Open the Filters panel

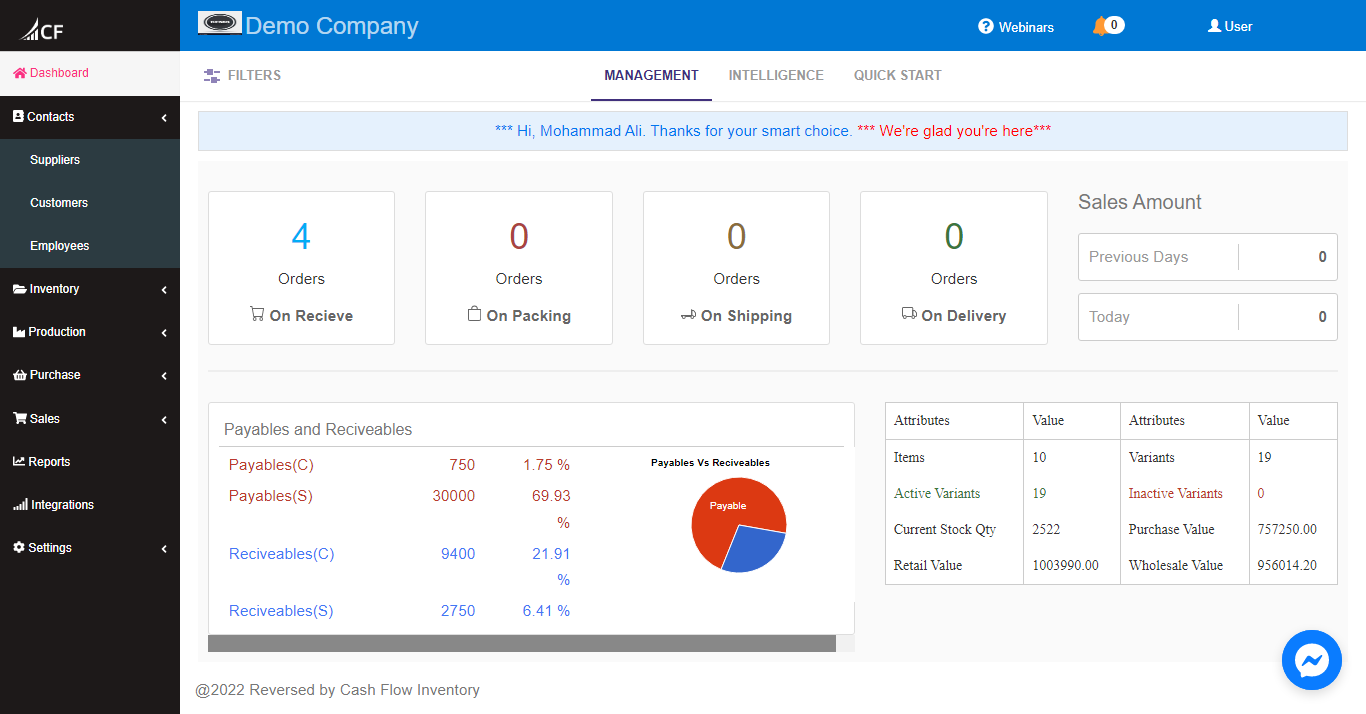click(x=241, y=75)
